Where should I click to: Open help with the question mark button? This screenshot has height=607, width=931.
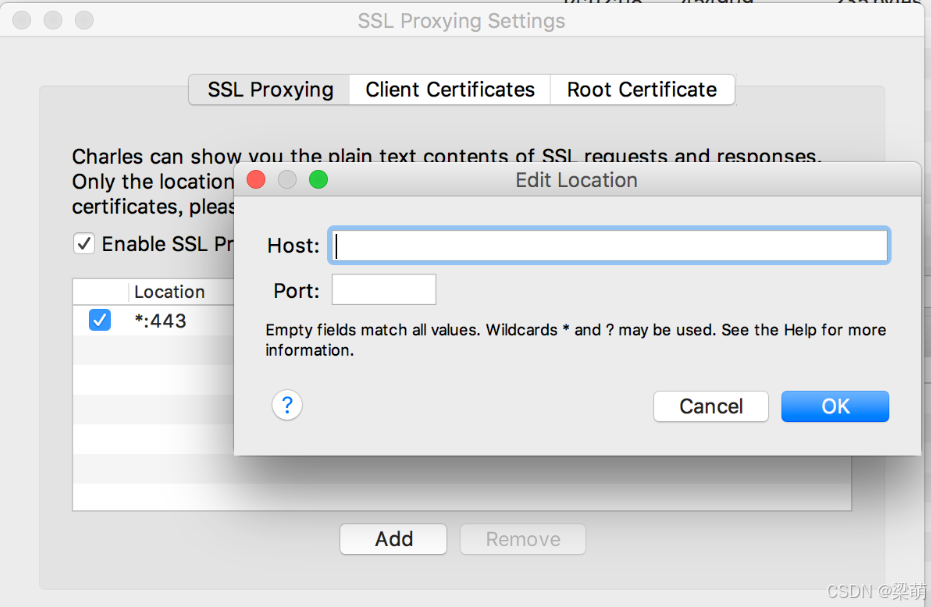287,405
